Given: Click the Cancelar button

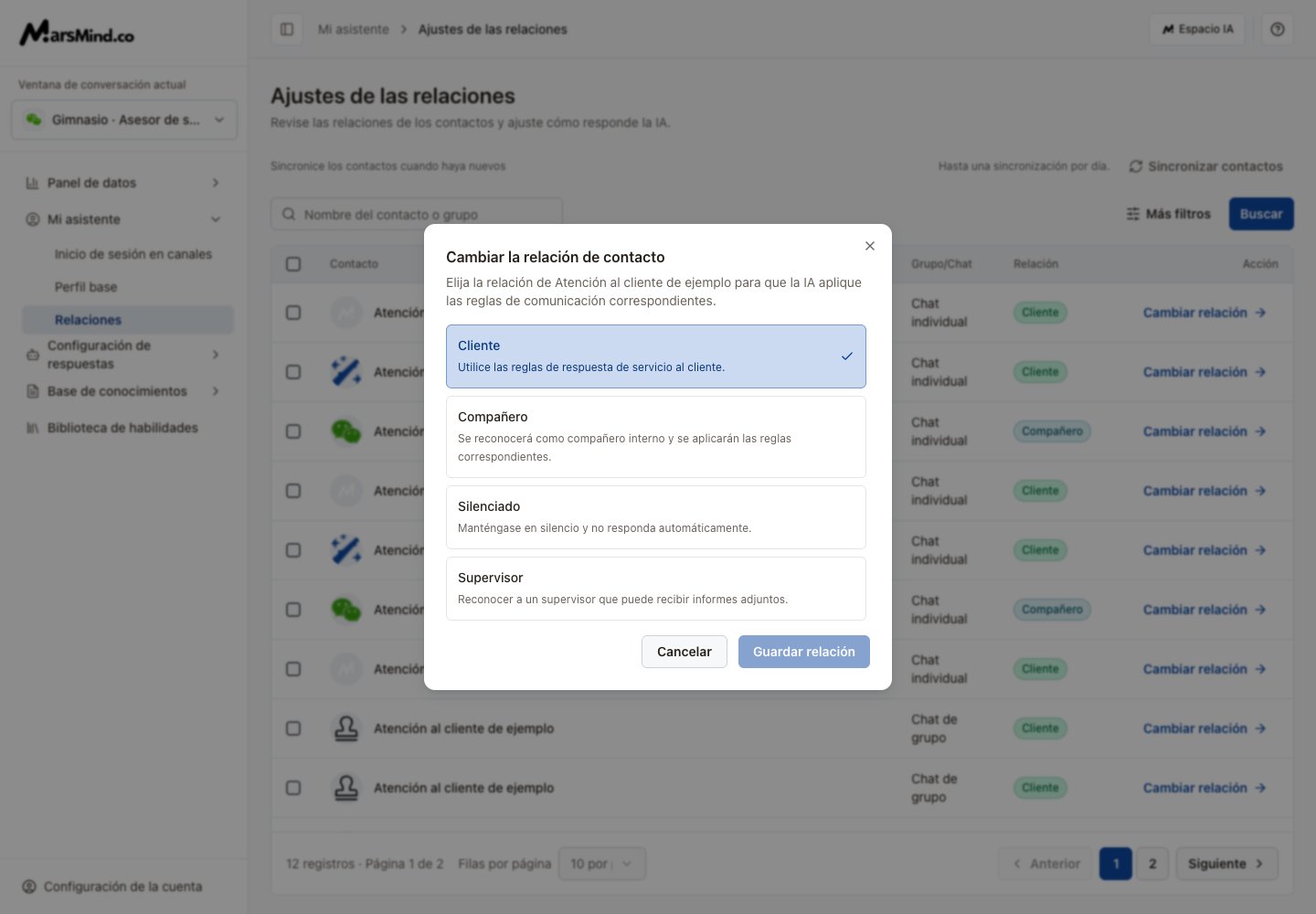Looking at the screenshot, I should 685,652.
